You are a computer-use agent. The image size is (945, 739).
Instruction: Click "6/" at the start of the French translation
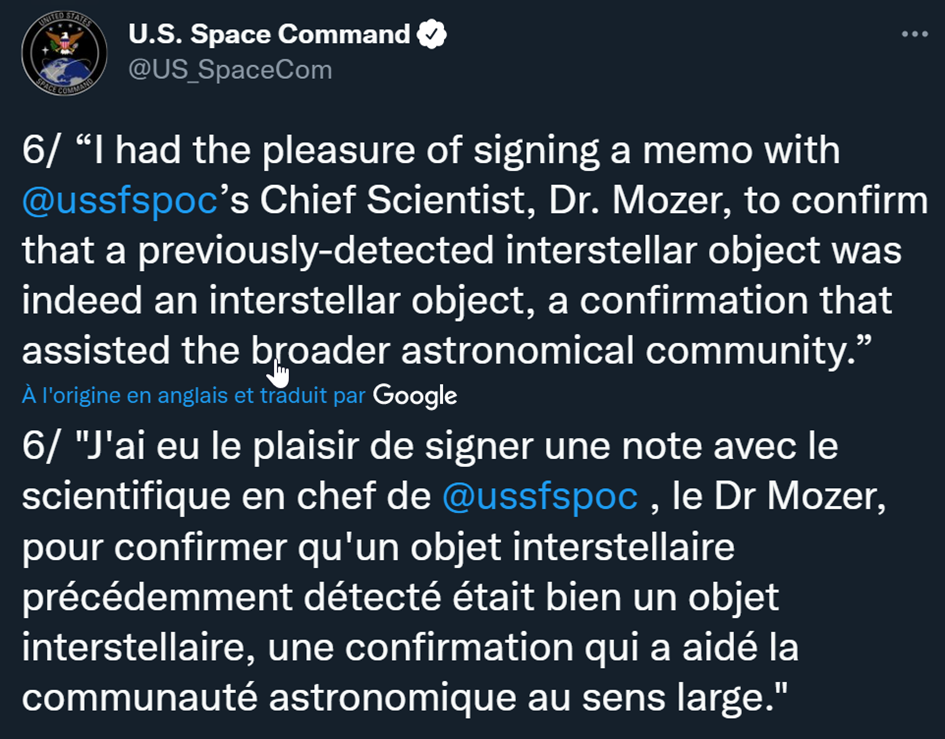click(41, 446)
